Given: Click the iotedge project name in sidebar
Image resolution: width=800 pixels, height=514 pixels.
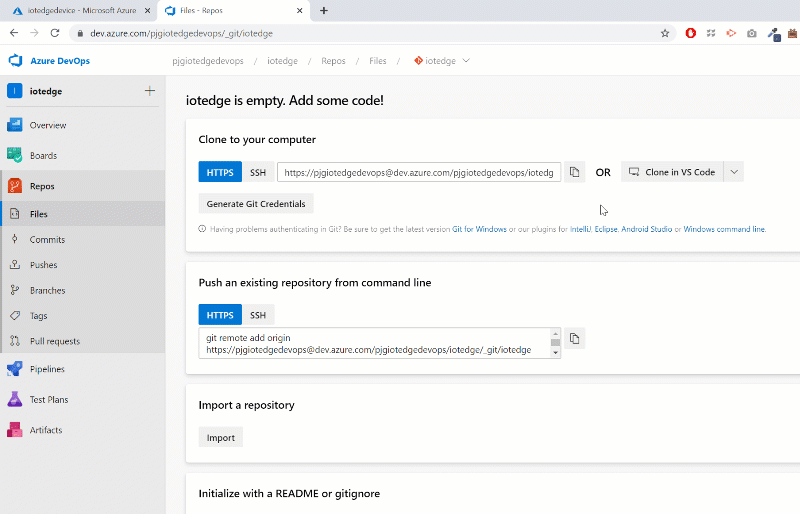Looking at the screenshot, I should [46, 91].
